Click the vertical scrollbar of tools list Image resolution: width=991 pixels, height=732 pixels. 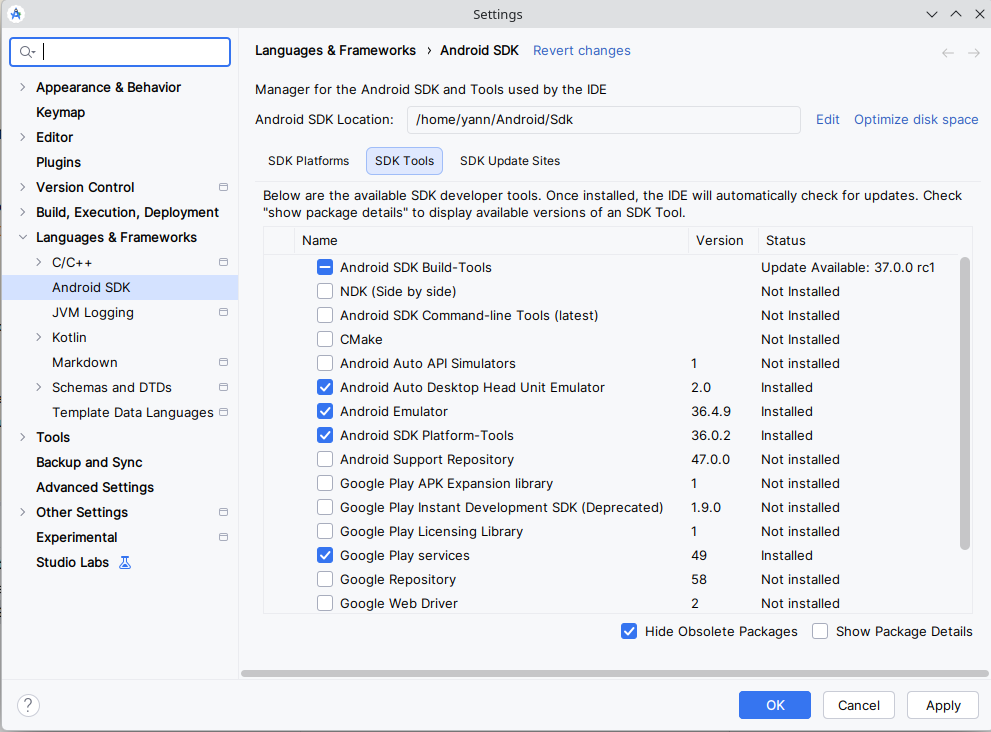coord(964,402)
